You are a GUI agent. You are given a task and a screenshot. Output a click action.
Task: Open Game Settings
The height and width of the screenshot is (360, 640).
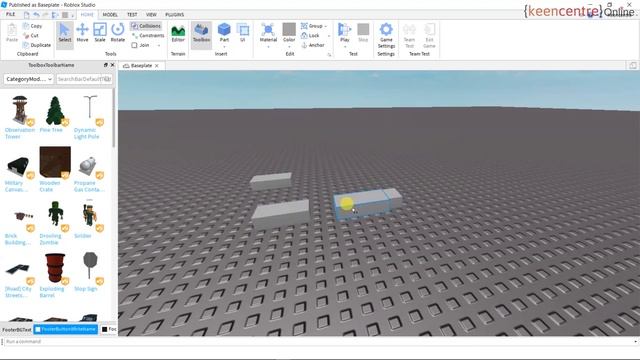point(386,36)
